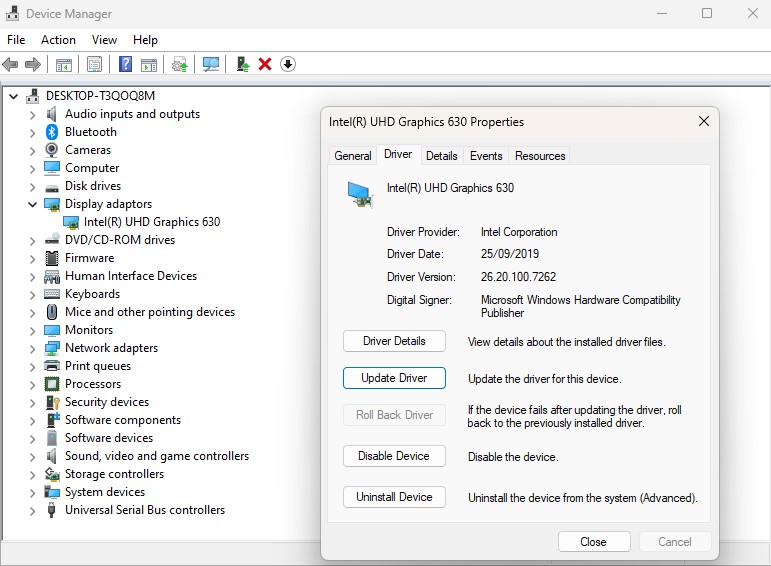This screenshot has width=771, height=566.
Task: Click the Network adapters icon
Action: point(52,348)
